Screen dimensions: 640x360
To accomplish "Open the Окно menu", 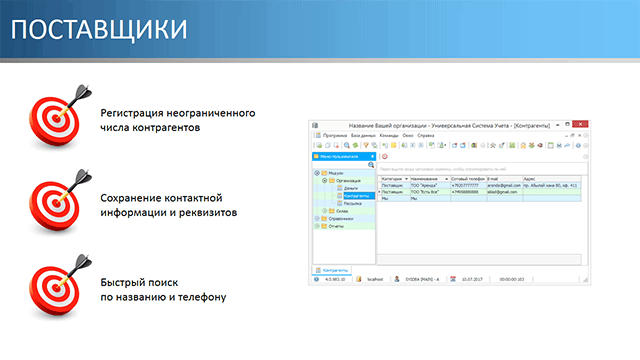I will tap(408, 136).
